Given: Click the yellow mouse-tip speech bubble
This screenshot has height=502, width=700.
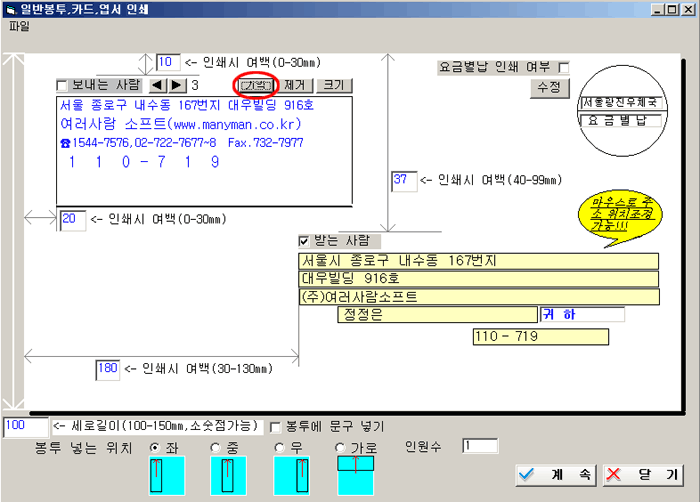Looking at the screenshot, I should tap(614, 213).
